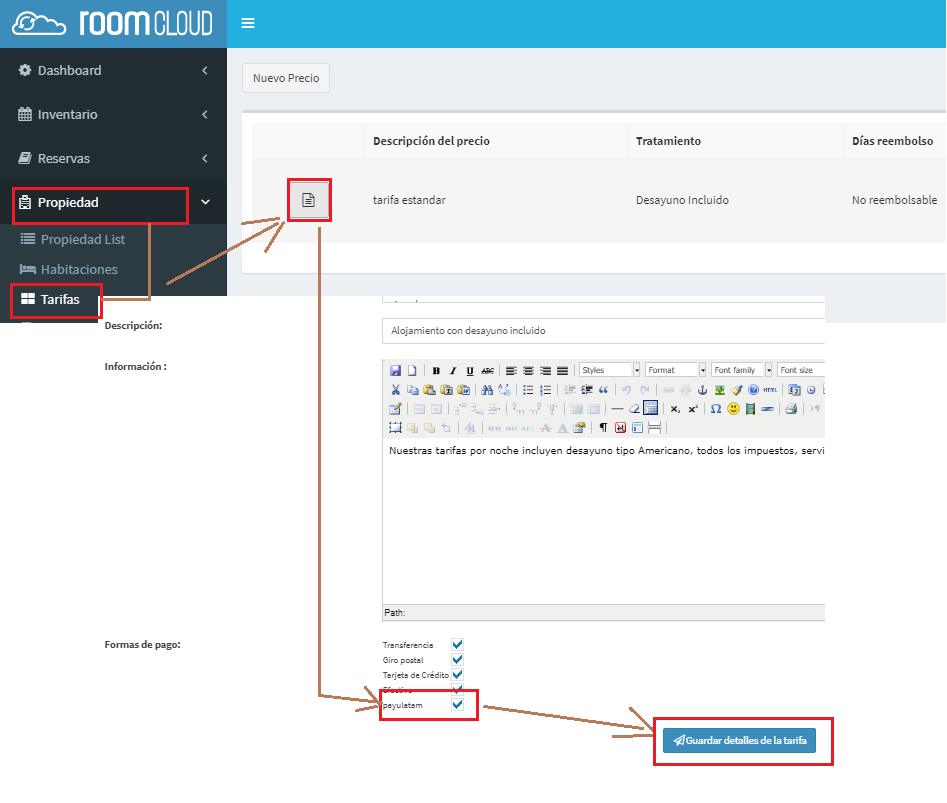Click the anchor icon in editor toolbar
The width and height of the screenshot is (947, 803).
[702, 390]
